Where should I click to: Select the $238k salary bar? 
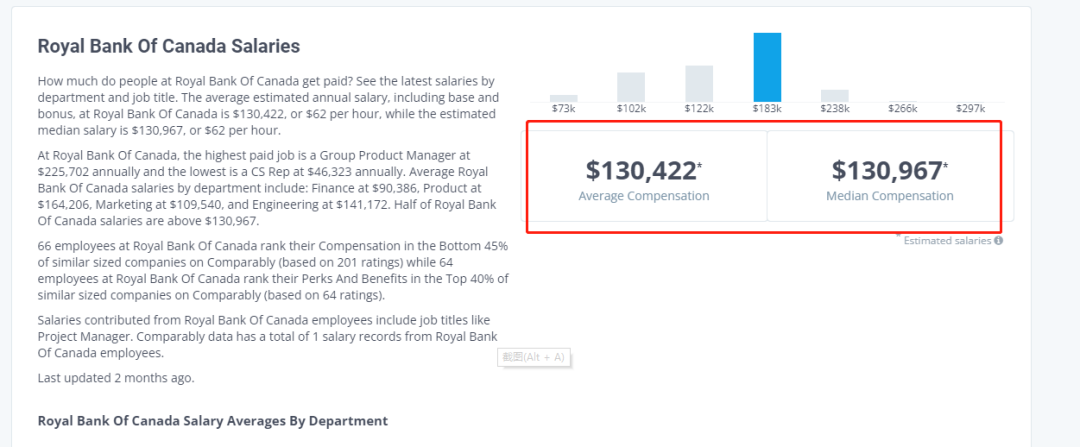pyautogui.click(x=835, y=96)
